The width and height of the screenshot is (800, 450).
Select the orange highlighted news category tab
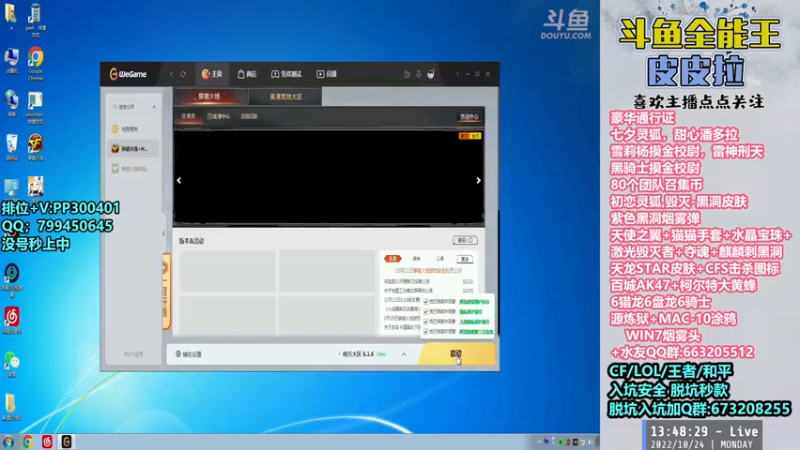pos(392,259)
